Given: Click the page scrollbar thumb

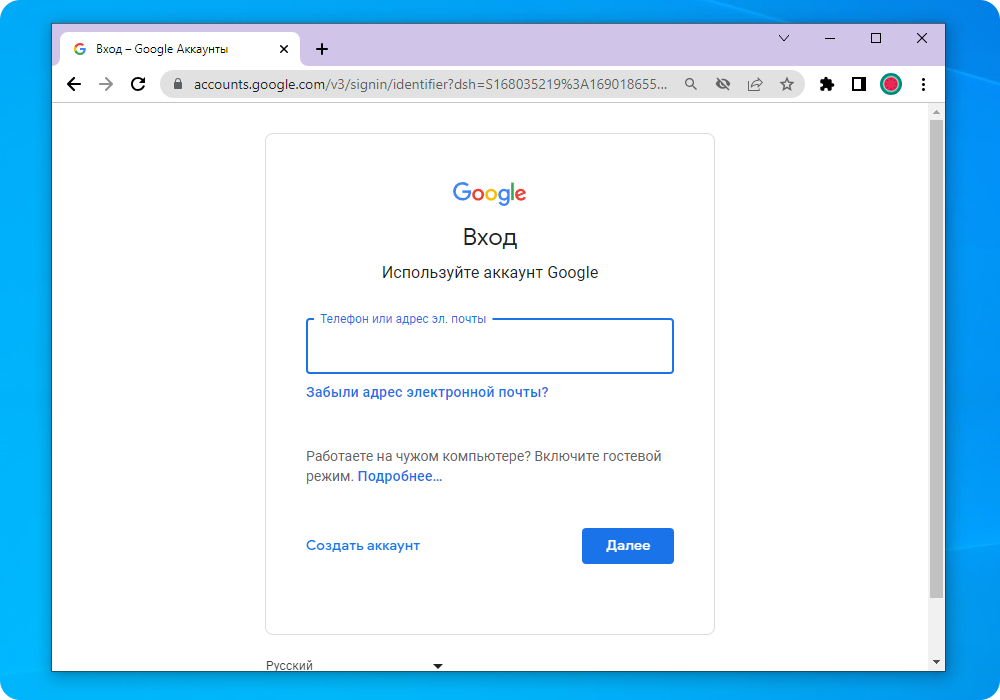Looking at the screenshot, I should click(936, 358).
